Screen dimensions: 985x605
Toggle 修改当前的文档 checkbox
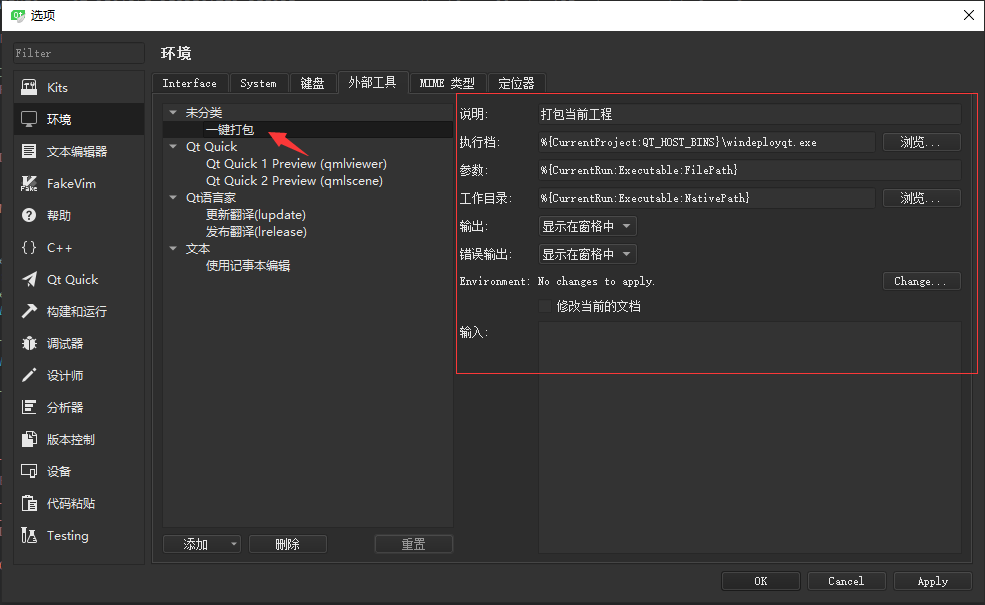[x=545, y=306]
